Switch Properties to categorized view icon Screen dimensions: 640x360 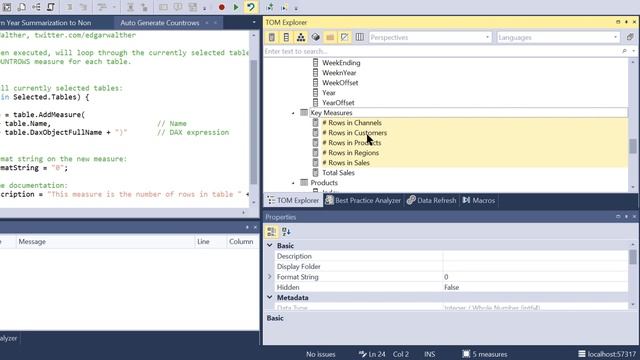[271, 232]
